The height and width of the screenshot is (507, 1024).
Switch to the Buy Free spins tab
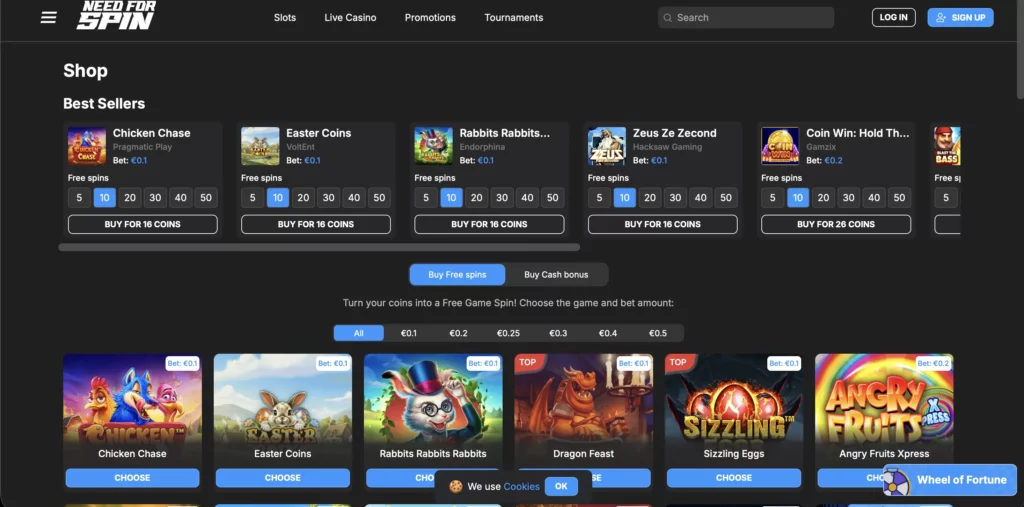457,274
